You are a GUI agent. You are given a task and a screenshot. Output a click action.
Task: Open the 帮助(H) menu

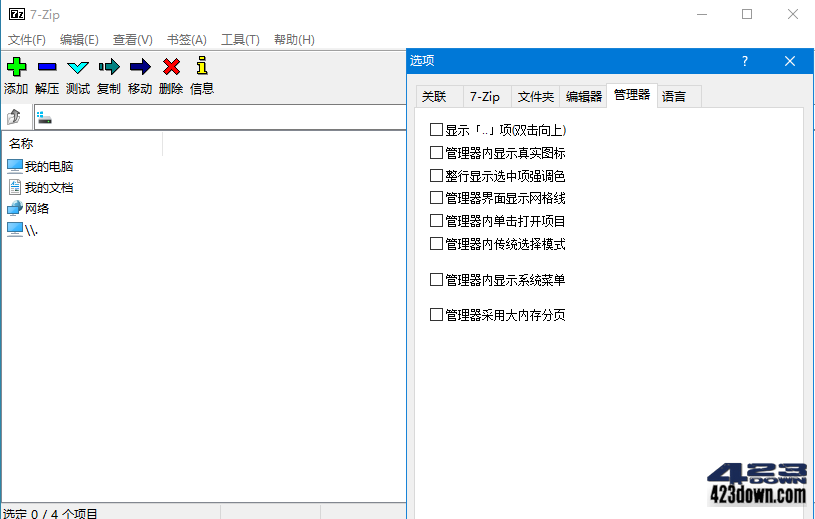294,40
